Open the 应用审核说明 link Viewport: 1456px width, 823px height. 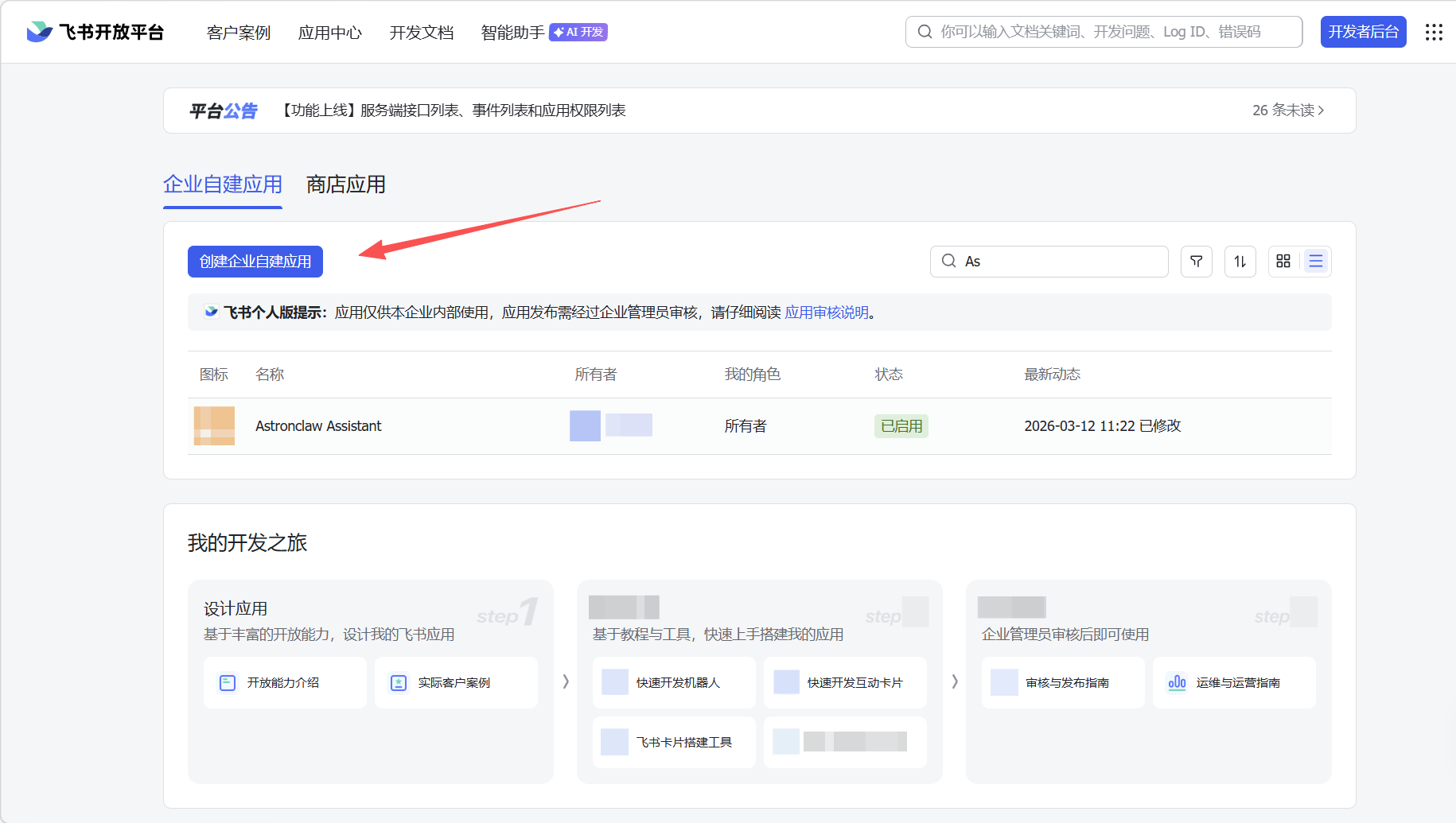coord(827,313)
